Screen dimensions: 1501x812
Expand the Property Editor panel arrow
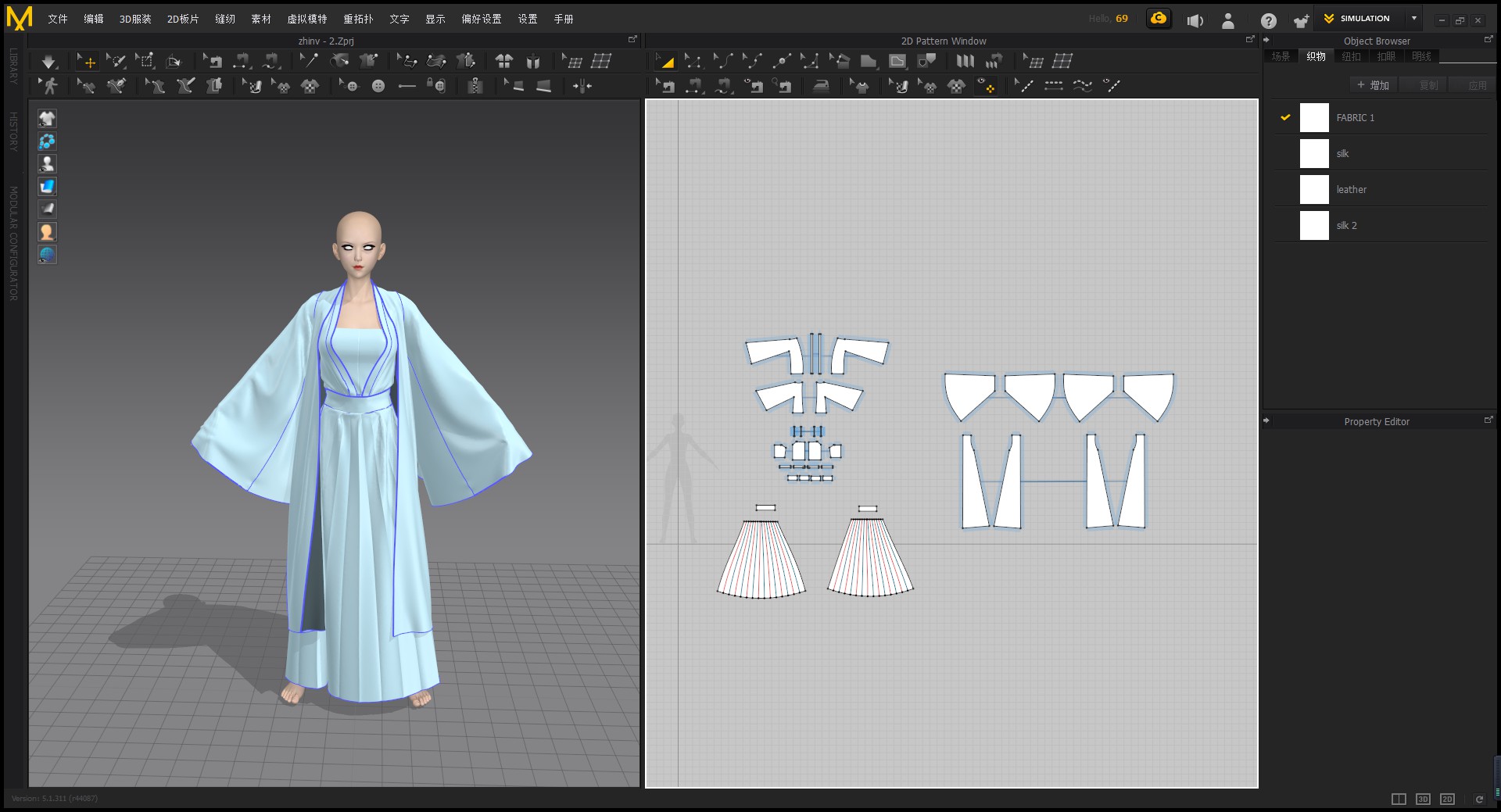(1266, 420)
